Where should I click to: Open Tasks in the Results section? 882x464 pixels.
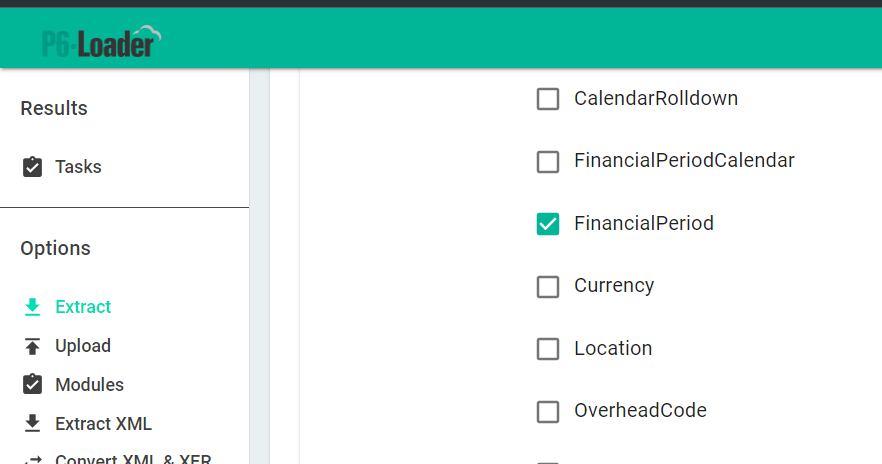click(78, 167)
